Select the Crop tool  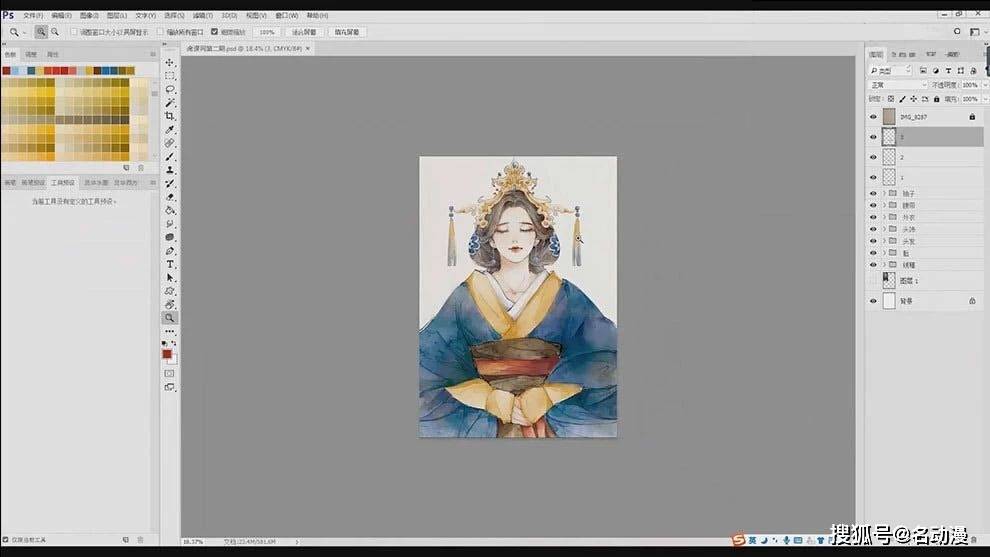[170, 116]
